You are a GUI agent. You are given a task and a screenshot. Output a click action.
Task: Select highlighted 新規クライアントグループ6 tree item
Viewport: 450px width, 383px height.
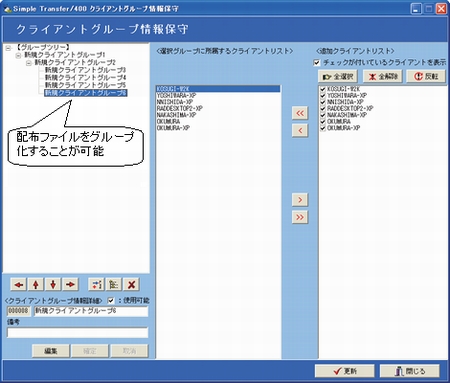click(x=86, y=93)
